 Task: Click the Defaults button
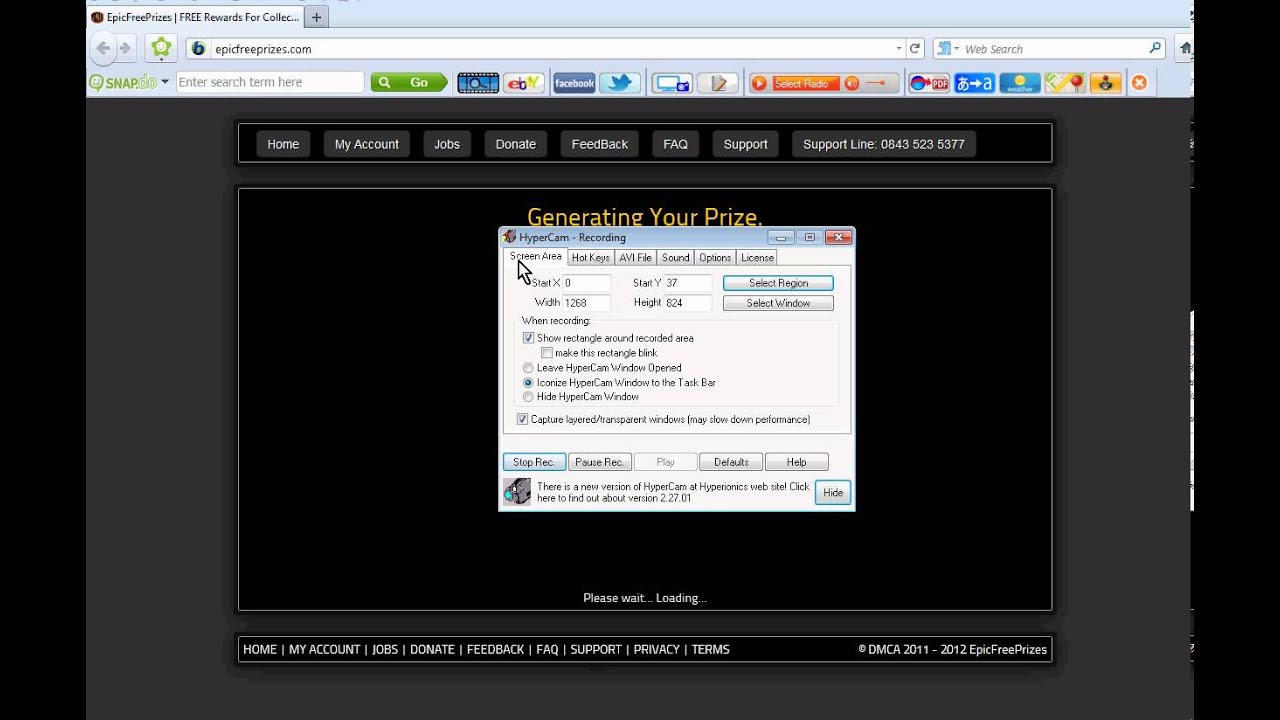tap(731, 462)
